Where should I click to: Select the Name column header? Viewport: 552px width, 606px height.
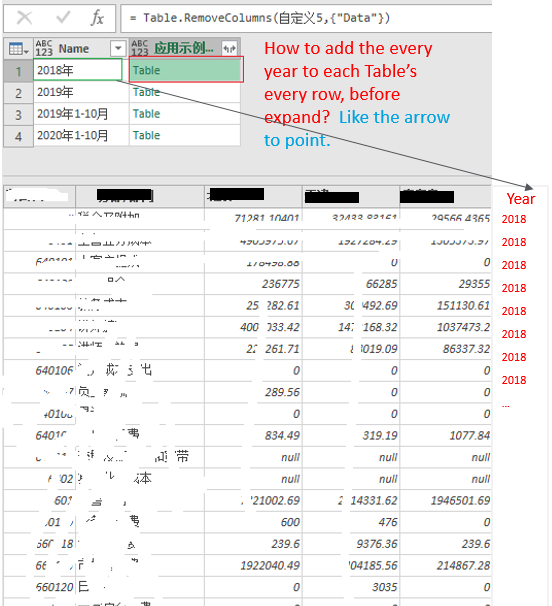[x=80, y=48]
